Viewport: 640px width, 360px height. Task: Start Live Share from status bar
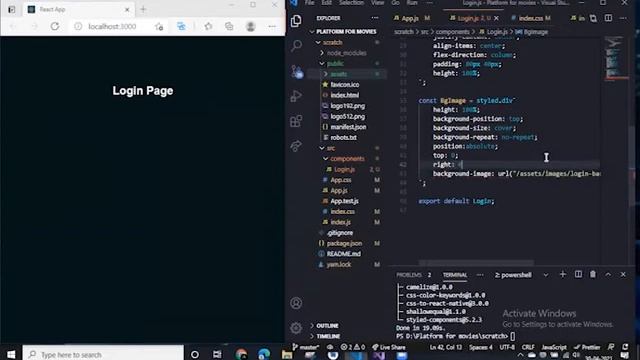click(389, 347)
